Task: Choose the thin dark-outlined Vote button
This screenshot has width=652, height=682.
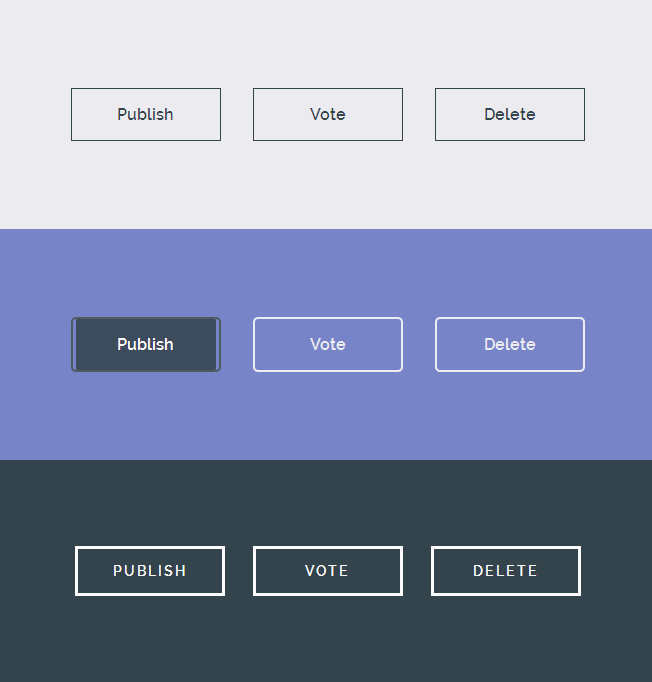Action: 328,114
